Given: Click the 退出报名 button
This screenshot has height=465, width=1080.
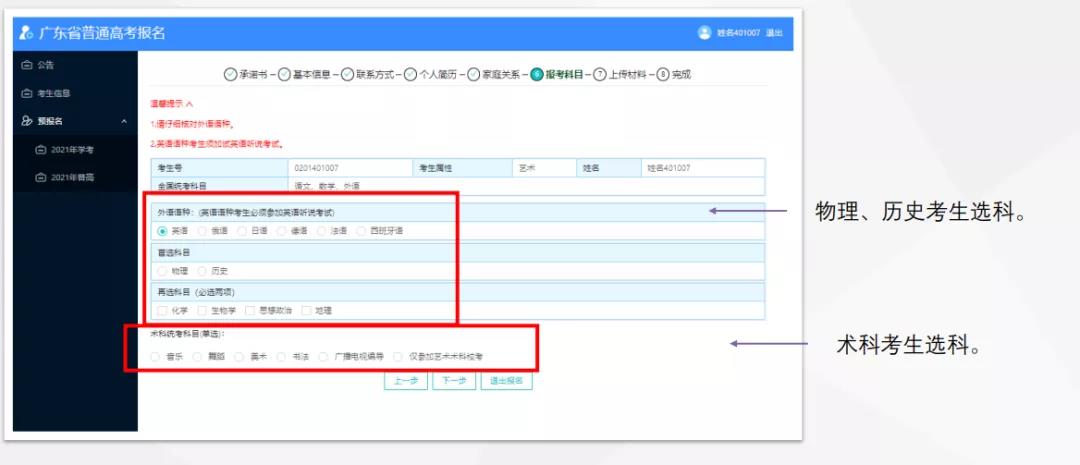Looking at the screenshot, I should (x=506, y=380).
